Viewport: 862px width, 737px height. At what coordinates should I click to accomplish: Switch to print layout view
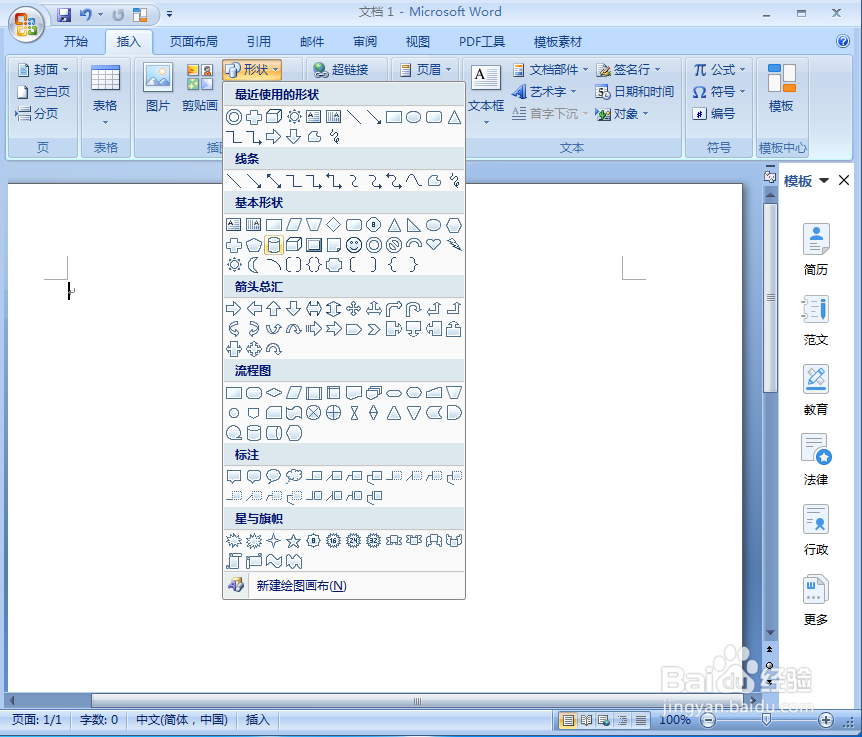pos(568,720)
